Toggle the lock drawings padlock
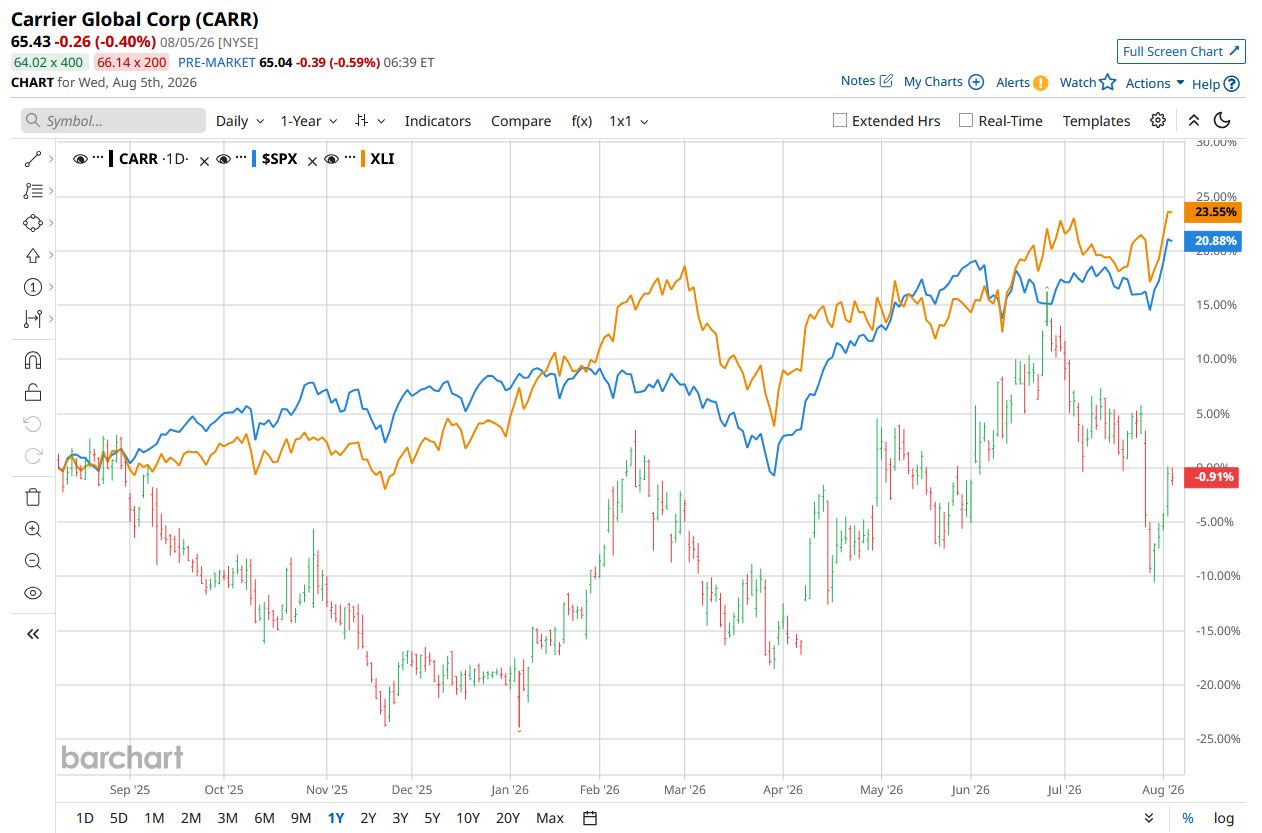 32,392
